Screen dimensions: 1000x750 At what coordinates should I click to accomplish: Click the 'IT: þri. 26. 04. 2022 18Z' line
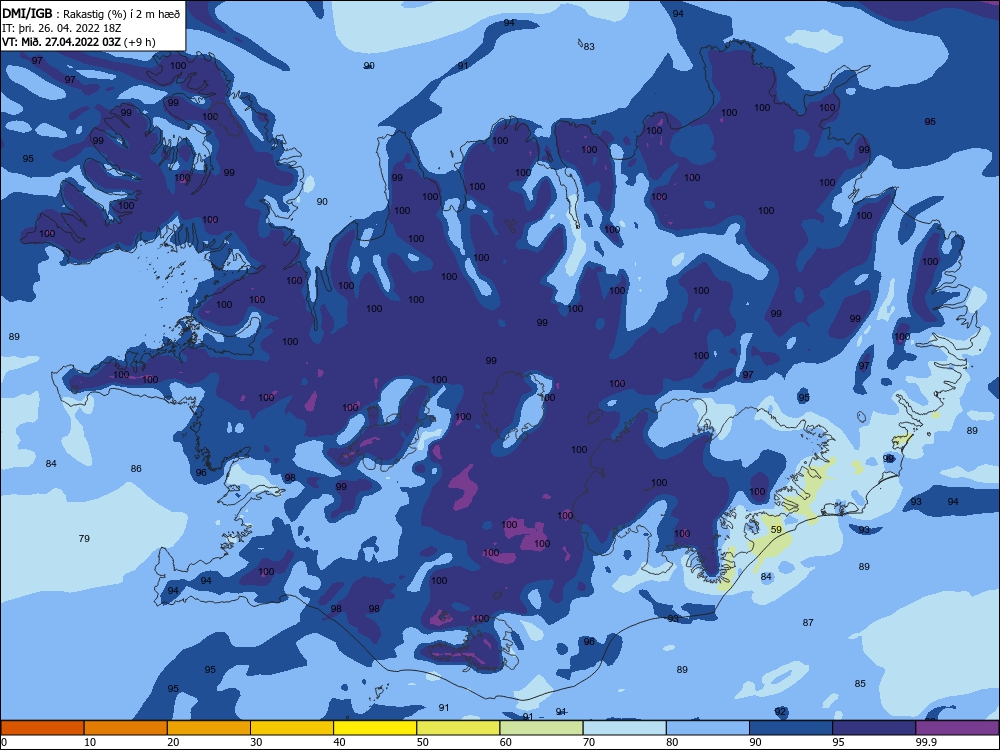pos(64,28)
